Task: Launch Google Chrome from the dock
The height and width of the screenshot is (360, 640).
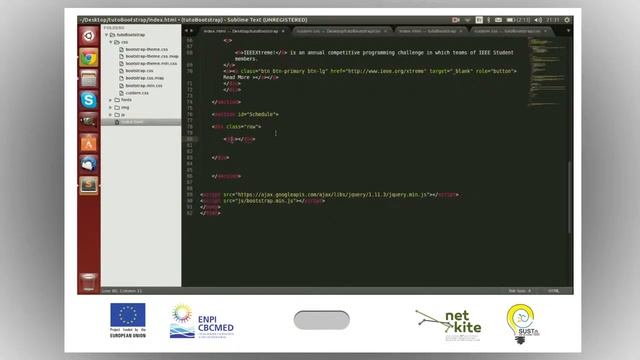Action: coord(89,58)
